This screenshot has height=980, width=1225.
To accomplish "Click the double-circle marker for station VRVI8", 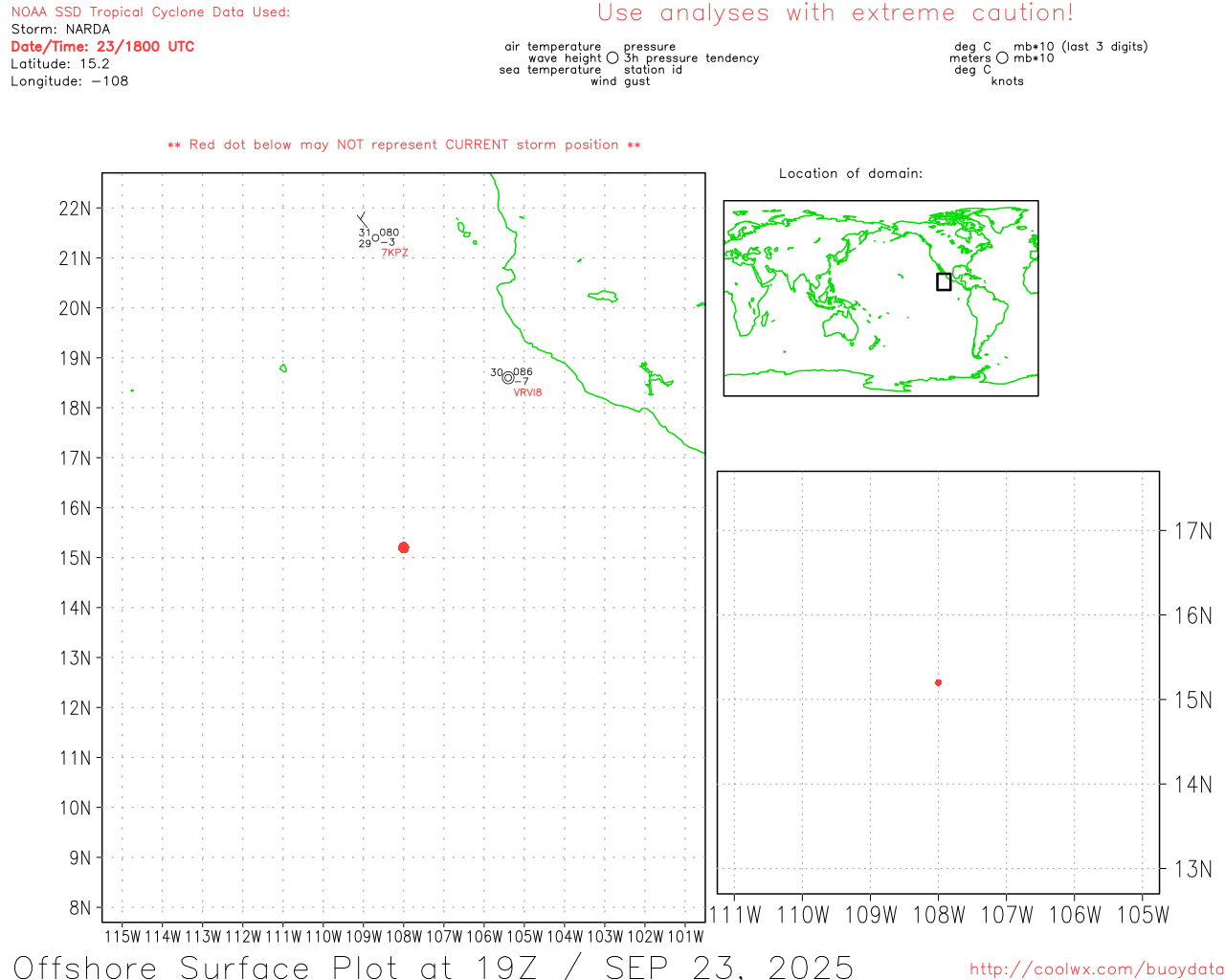I will point(508,378).
